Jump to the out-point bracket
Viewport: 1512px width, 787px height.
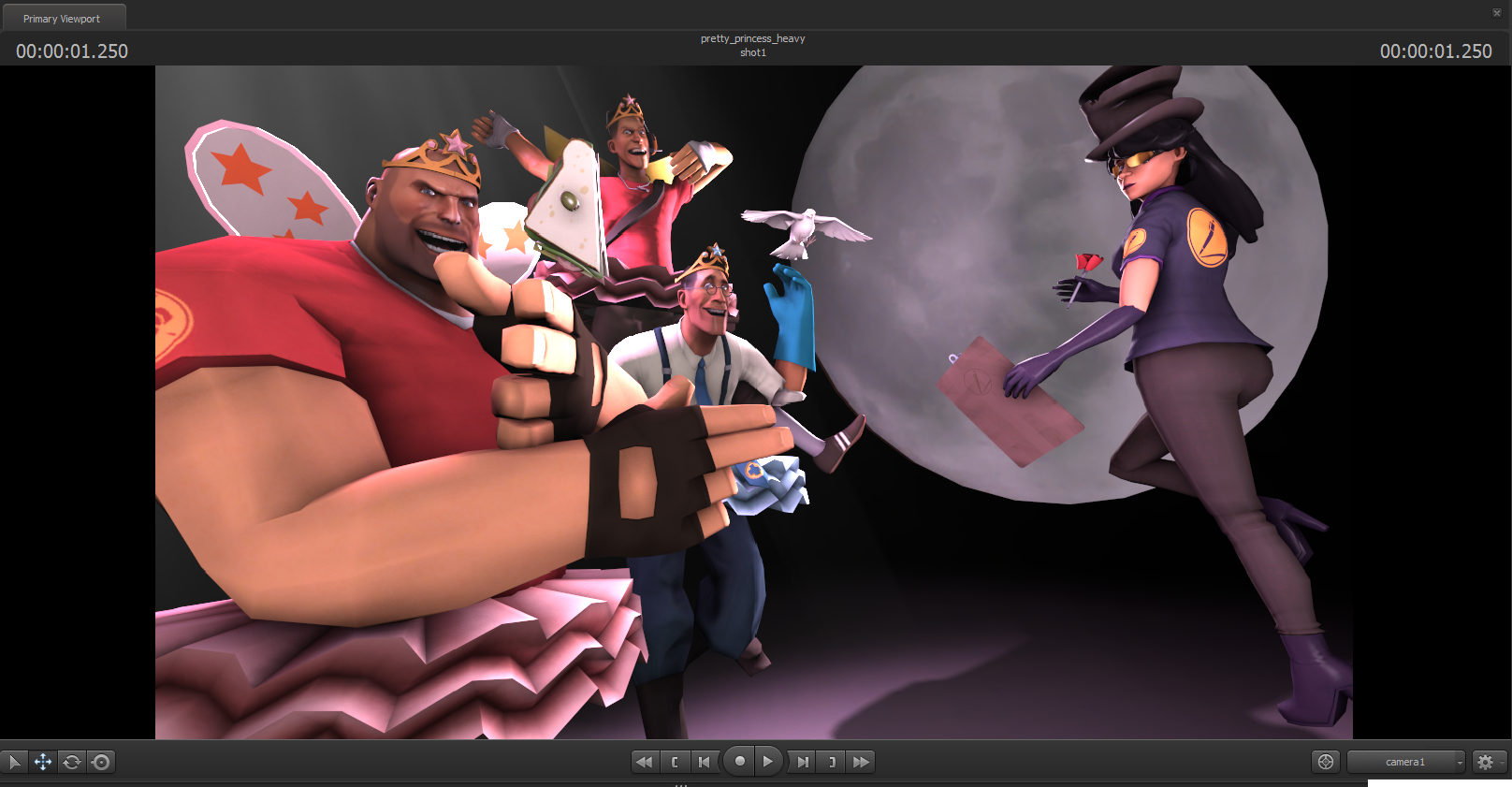832,762
